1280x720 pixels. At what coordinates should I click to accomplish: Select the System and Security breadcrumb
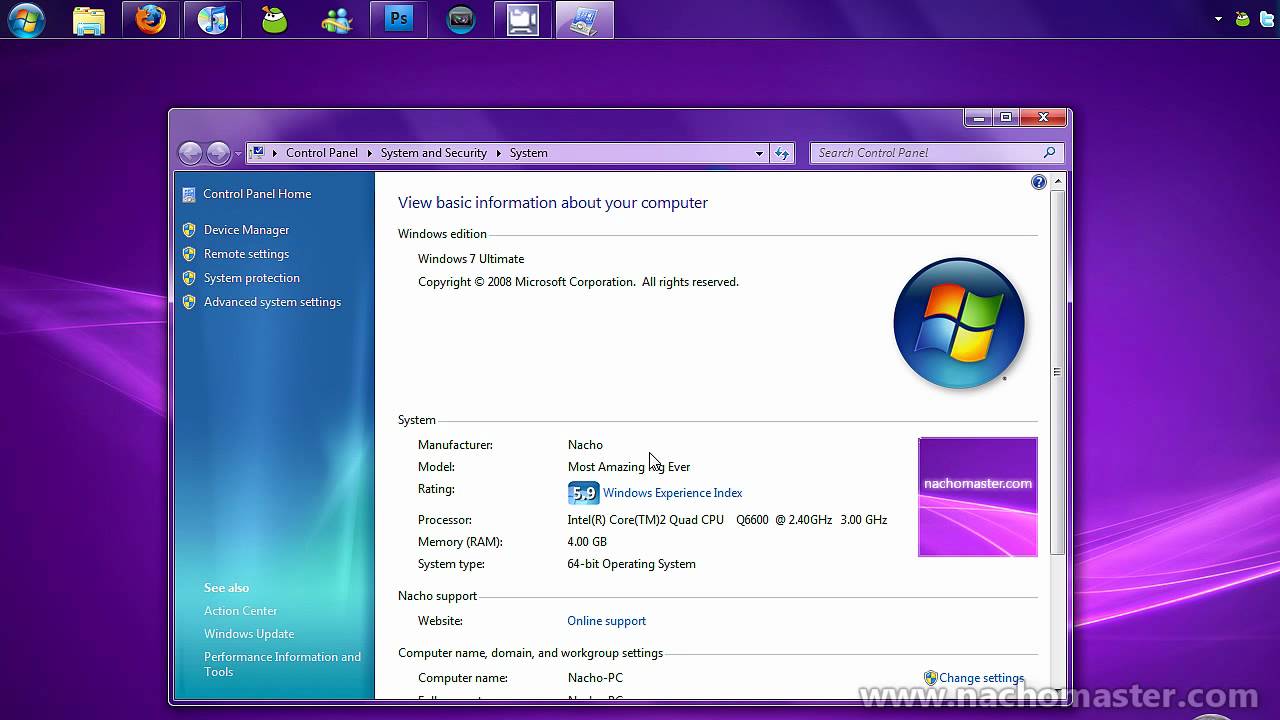433,153
